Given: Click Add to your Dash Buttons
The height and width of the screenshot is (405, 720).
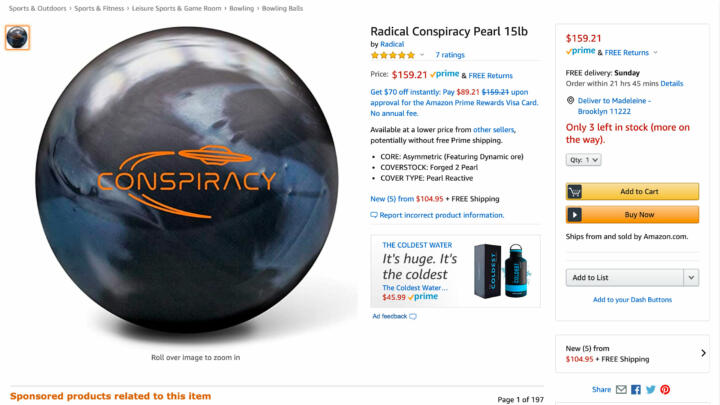Looking at the screenshot, I should click(x=632, y=300).
